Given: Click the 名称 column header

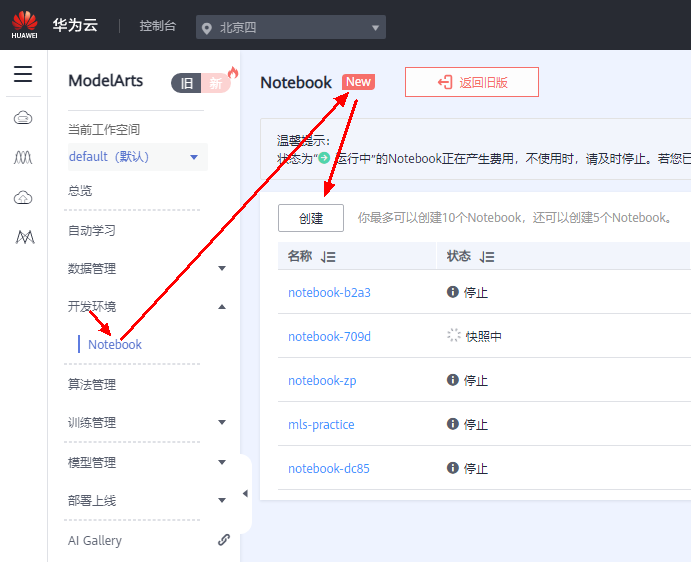Looking at the screenshot, I should 300,256.
